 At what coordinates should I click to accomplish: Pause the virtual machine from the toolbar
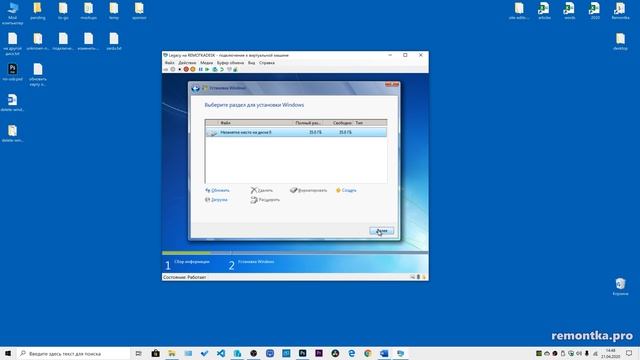[201, 69]
